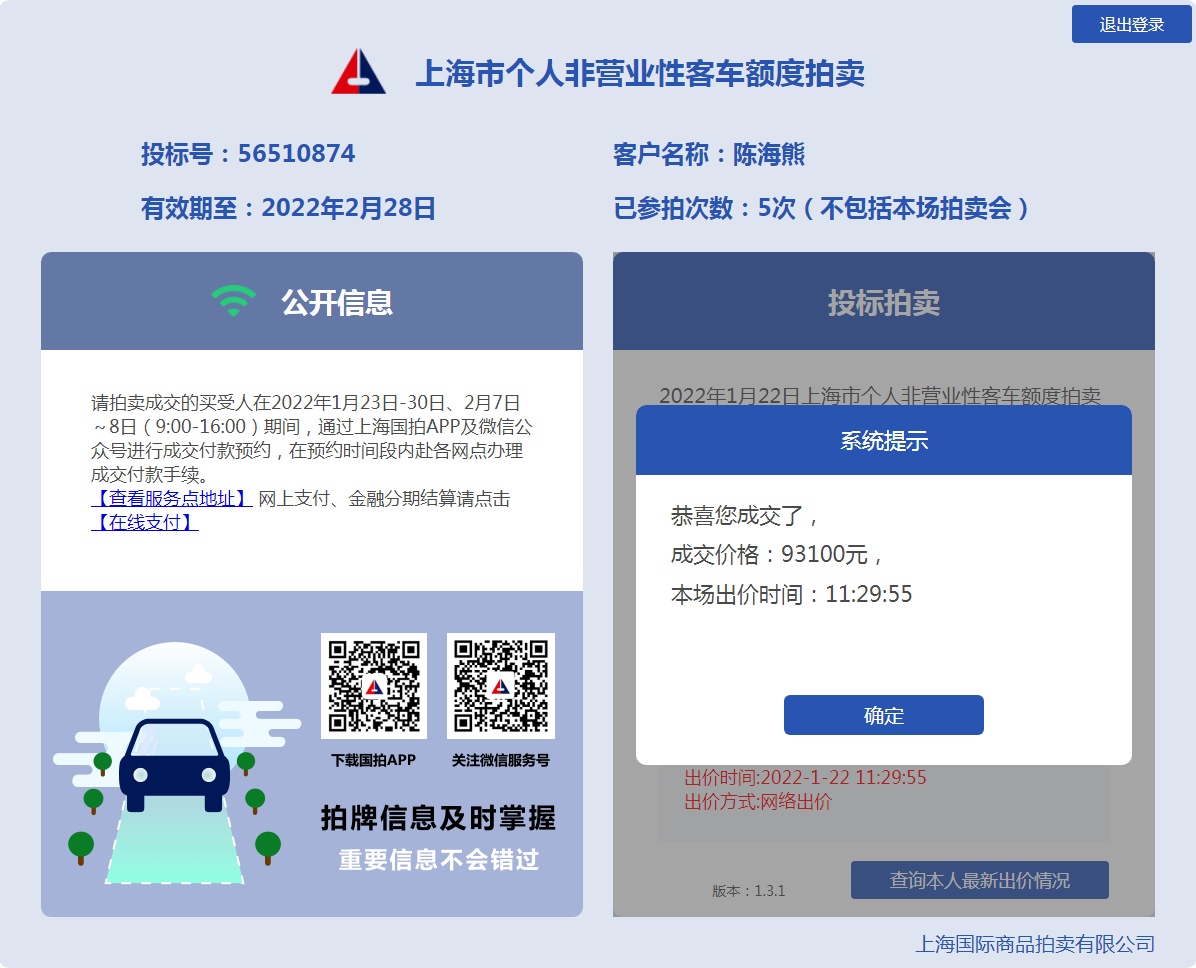
Task: Click the red 出价方式:网络出价 text
Action: (757, 802)
